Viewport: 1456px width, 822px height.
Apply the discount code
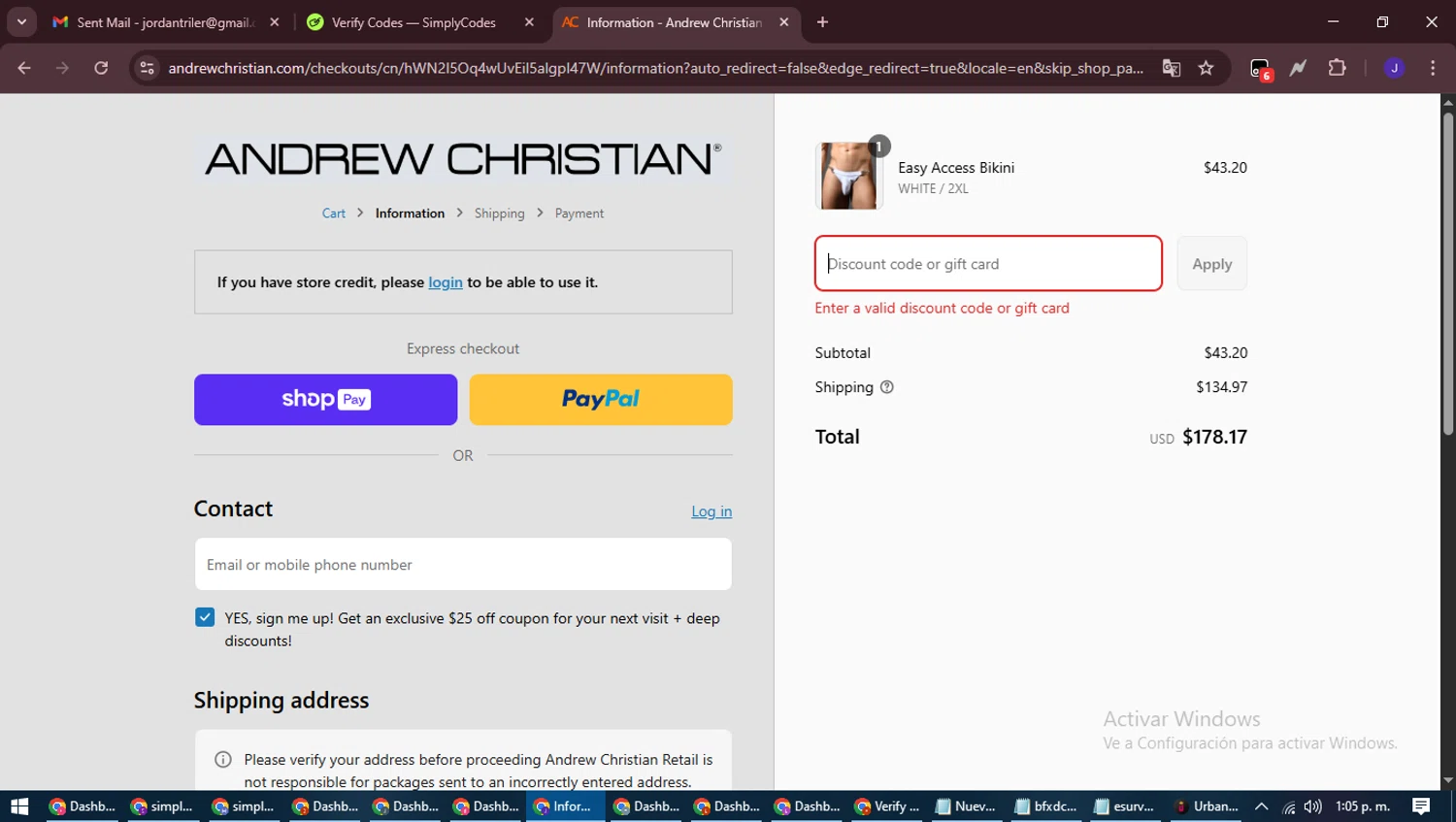tap(1211, 263)
